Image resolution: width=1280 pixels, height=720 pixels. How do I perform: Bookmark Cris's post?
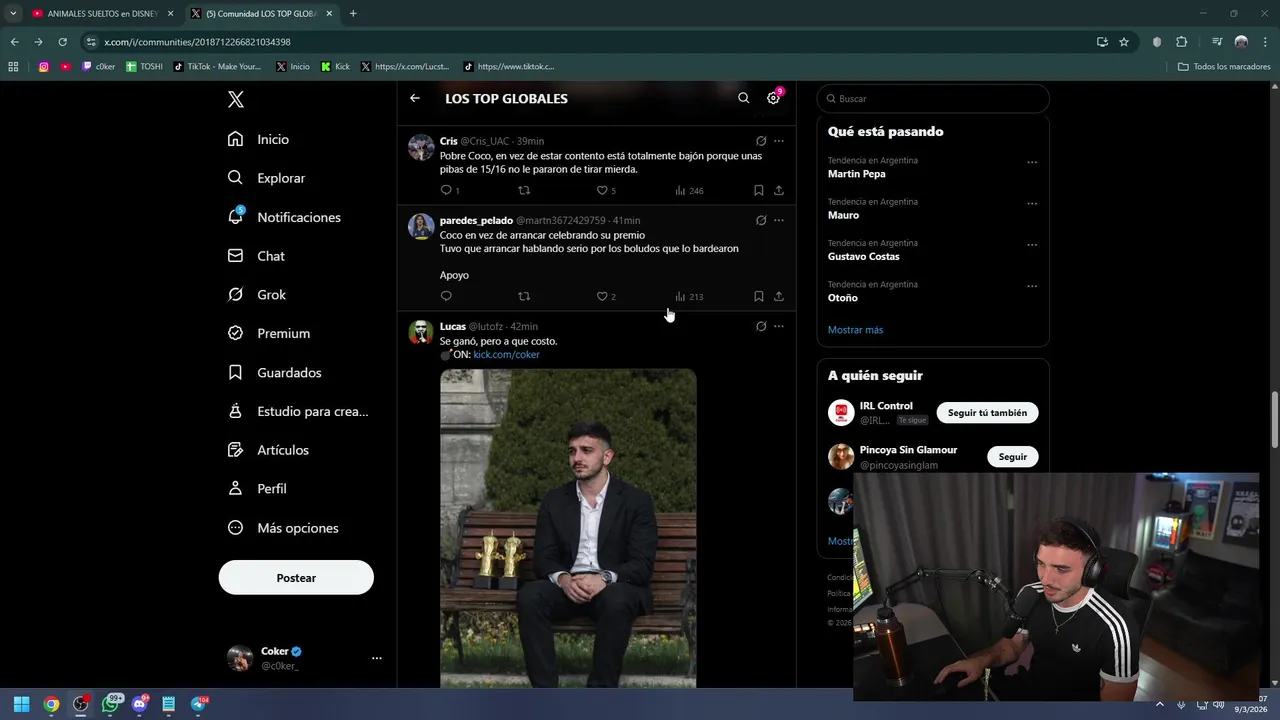point(759,190)
